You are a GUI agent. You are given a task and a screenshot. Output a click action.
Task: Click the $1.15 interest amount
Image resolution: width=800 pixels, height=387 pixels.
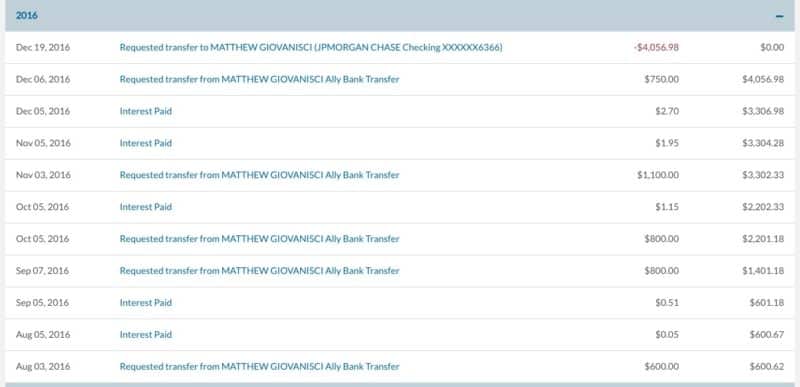[x=667, y=207]
